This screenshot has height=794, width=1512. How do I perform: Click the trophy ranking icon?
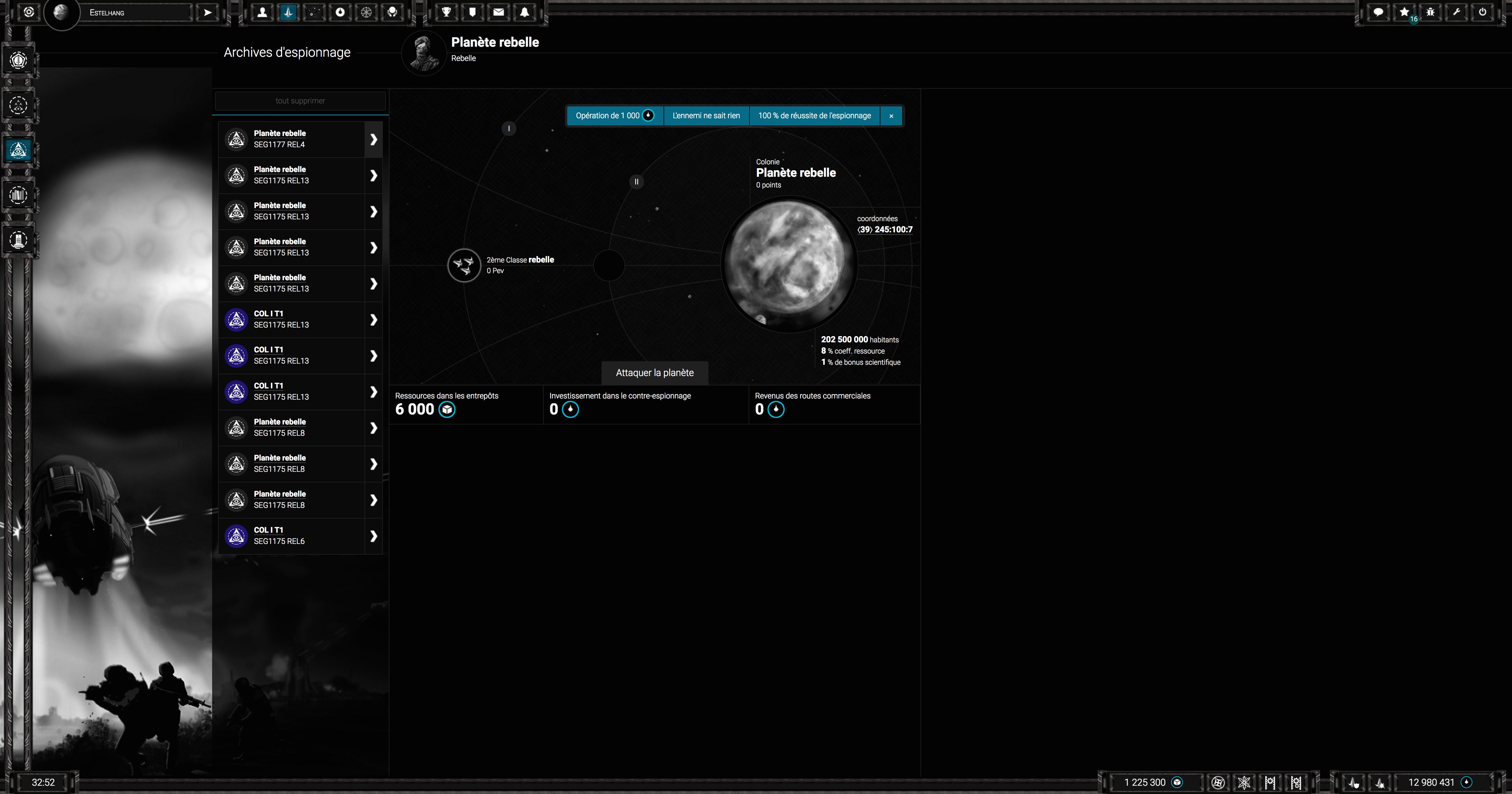(447, 12)
